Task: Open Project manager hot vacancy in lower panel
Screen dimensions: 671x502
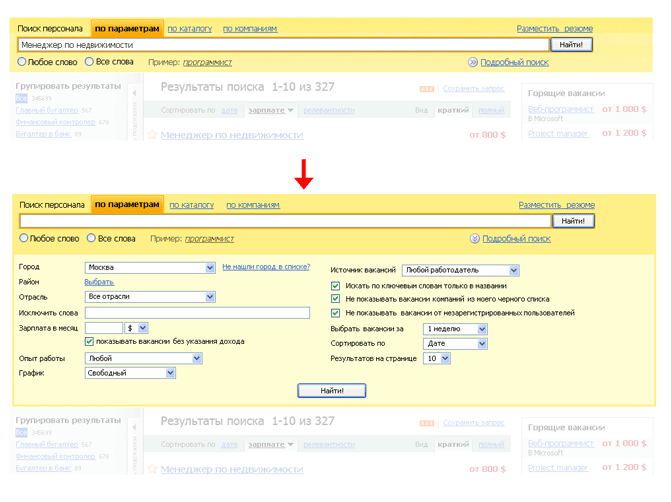Action: pos(558,468)
